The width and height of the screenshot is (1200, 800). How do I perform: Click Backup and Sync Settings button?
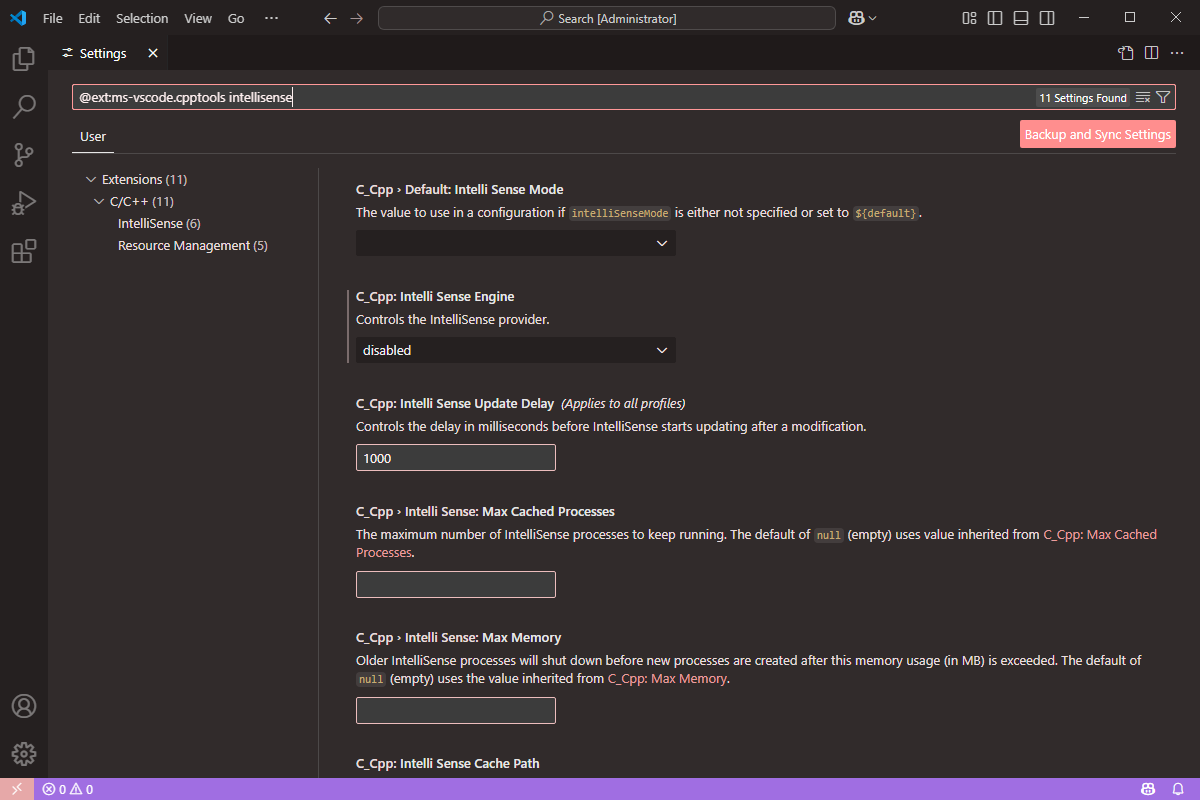pyautogui.click(x=1098, y=134)
